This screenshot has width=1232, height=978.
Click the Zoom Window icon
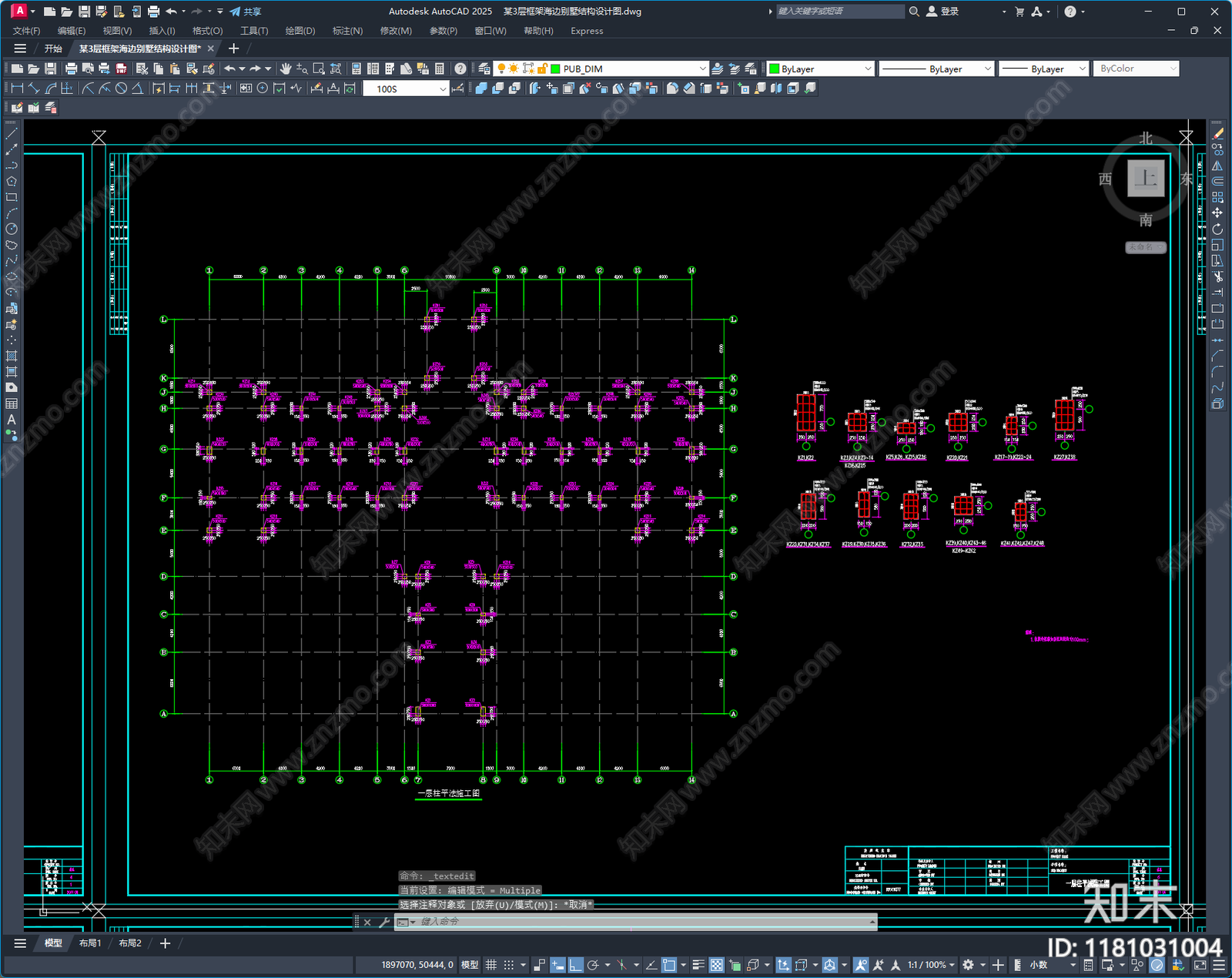point(319,69)
